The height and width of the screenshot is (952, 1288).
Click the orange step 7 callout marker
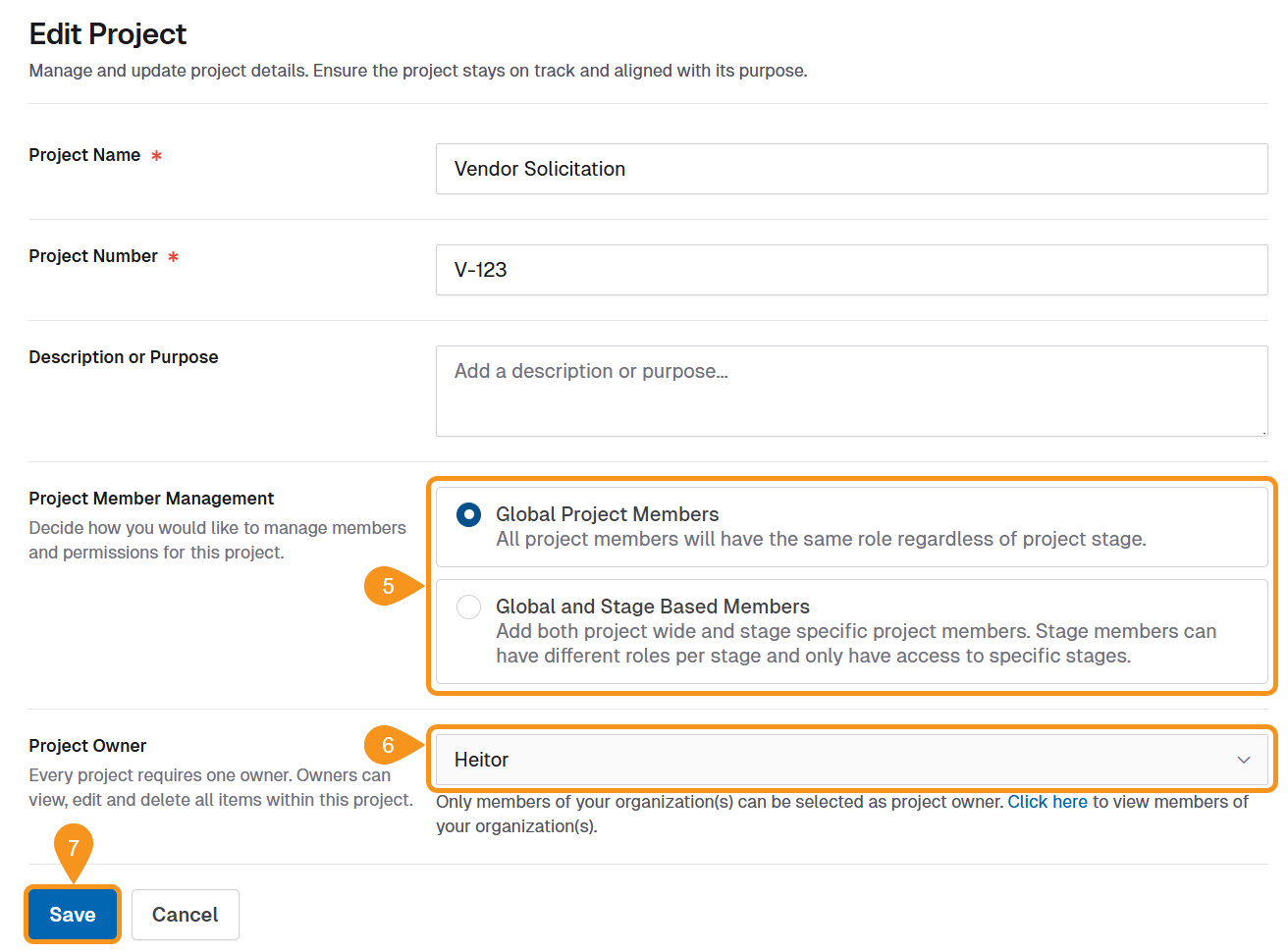coord(74,848)
